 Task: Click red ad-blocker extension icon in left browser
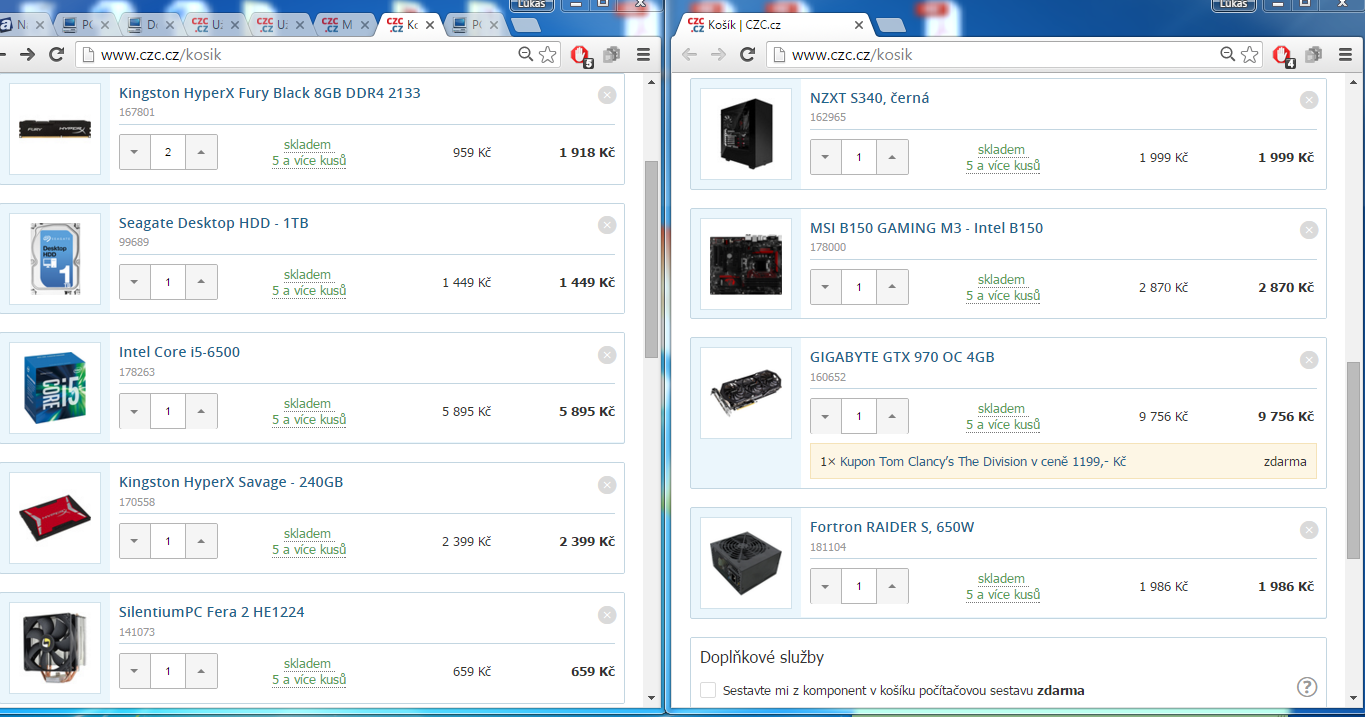point(580,55)
